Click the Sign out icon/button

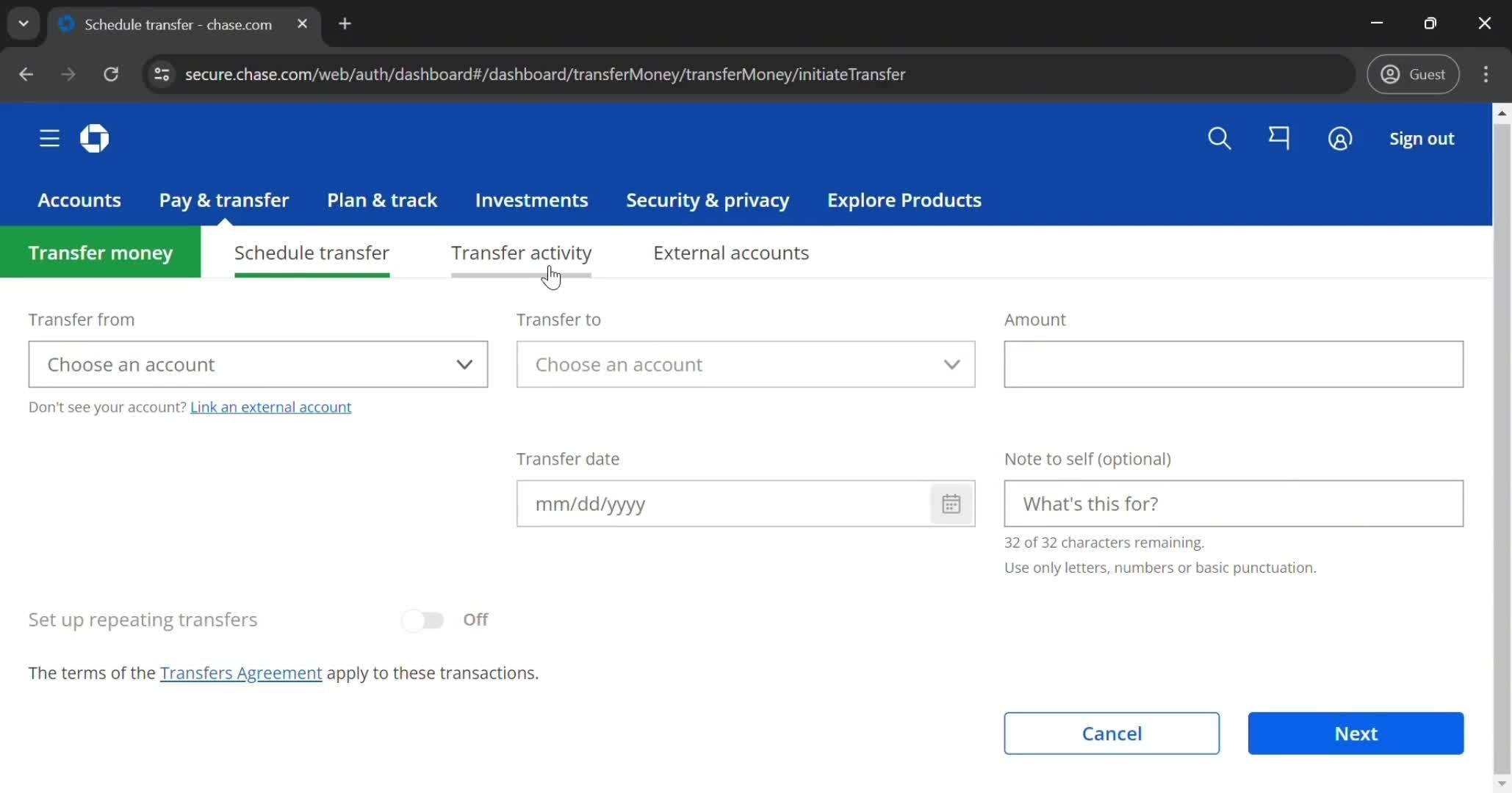(1421, 138)
